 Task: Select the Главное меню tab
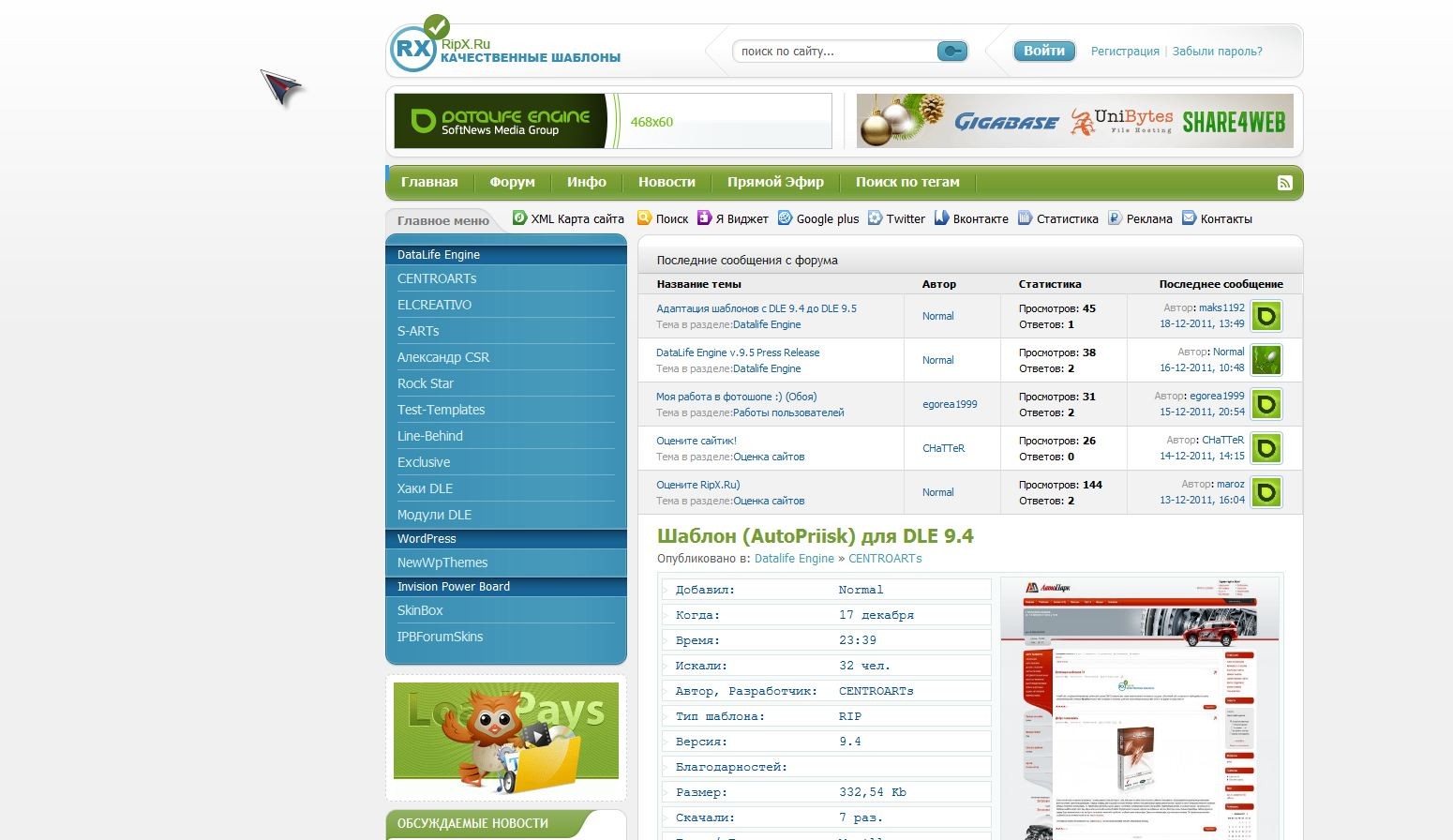442,220
